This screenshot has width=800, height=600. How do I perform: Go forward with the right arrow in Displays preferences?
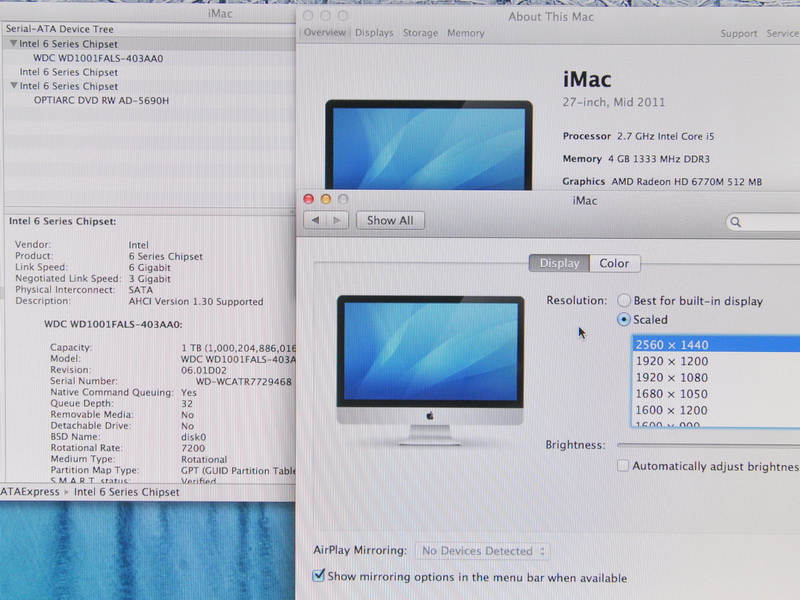coord(337,220)
